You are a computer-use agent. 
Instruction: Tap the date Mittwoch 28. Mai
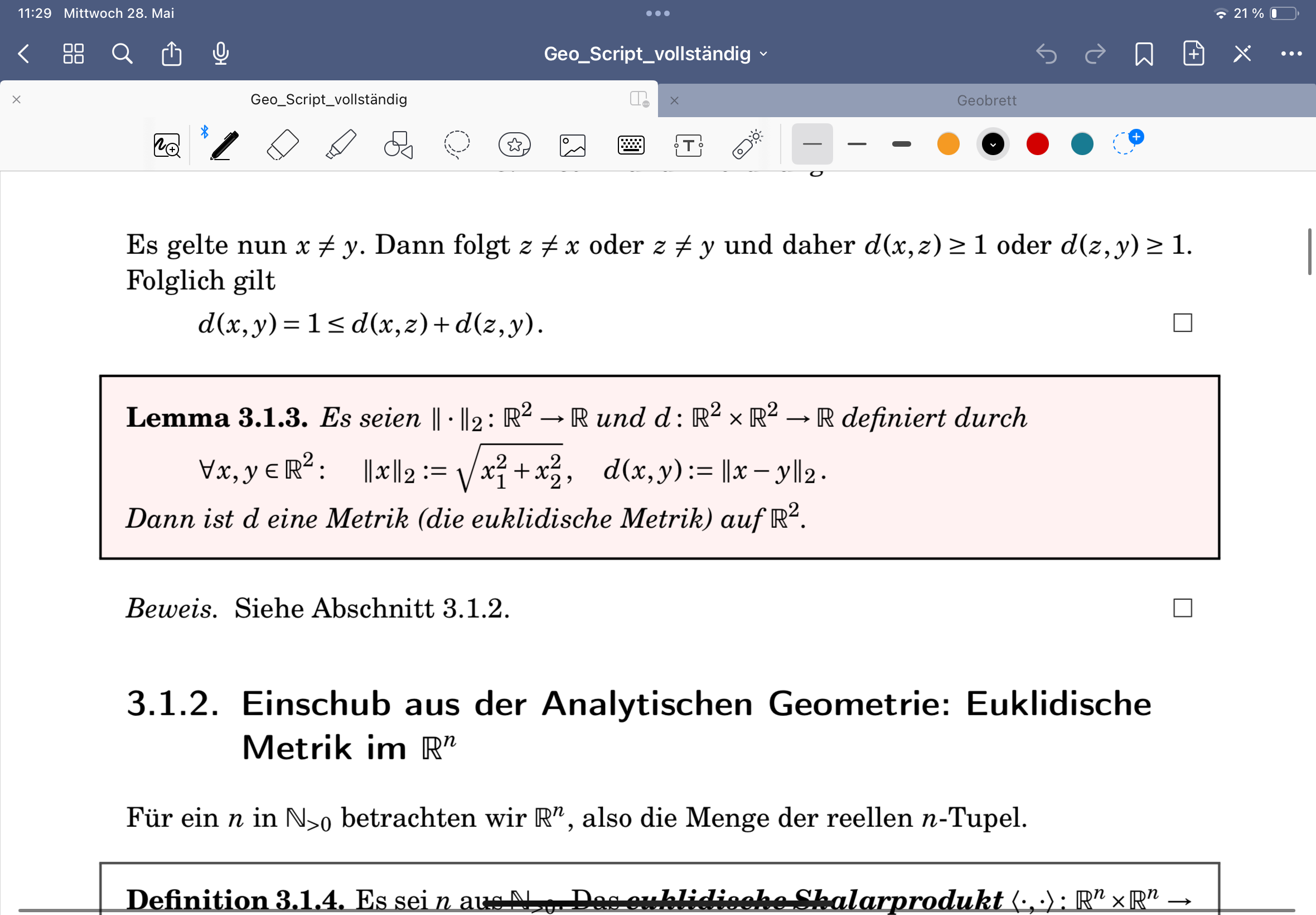click(x=119, y=13)
